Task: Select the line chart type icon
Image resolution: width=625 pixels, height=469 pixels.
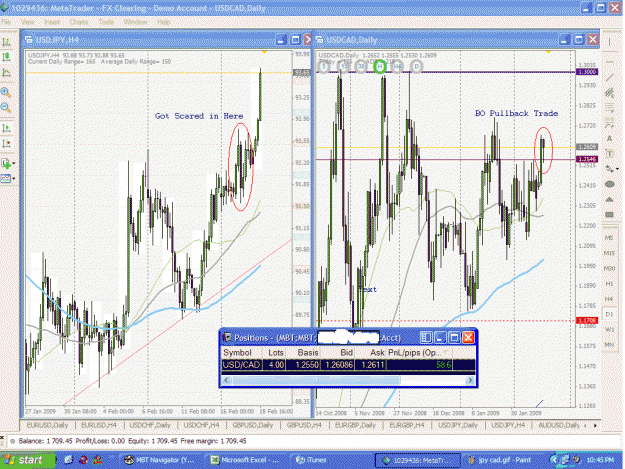Action: coord(6,73)
